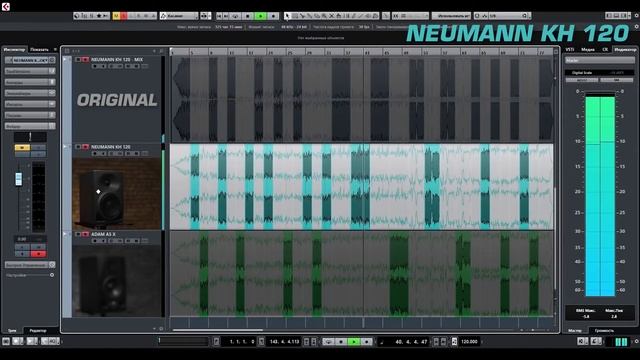Click the inspector track name field

30,60
